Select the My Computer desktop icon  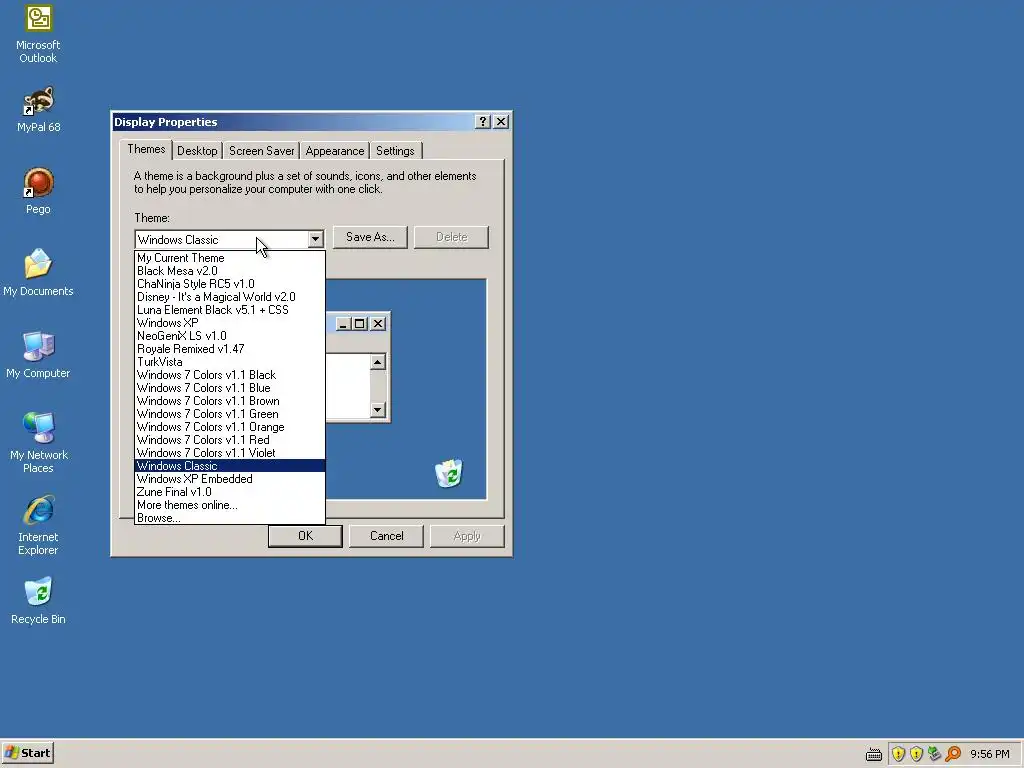point(38,355)
